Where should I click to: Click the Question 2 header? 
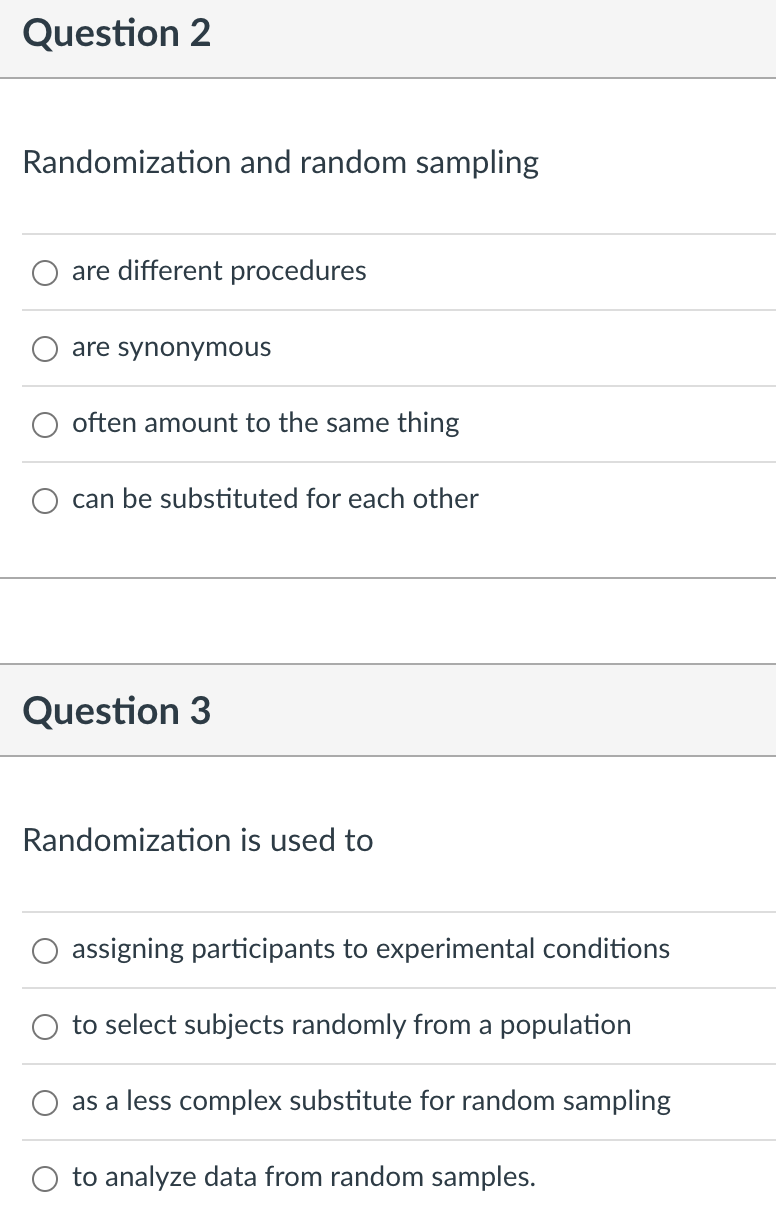pyautogui.click(x=117, y=33)
